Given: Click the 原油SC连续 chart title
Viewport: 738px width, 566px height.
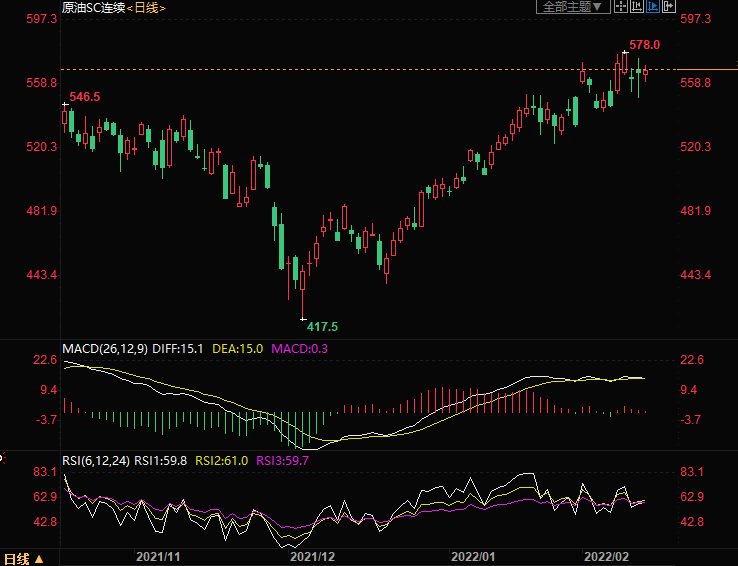Looking at the screenshot, I should [93, 8].
